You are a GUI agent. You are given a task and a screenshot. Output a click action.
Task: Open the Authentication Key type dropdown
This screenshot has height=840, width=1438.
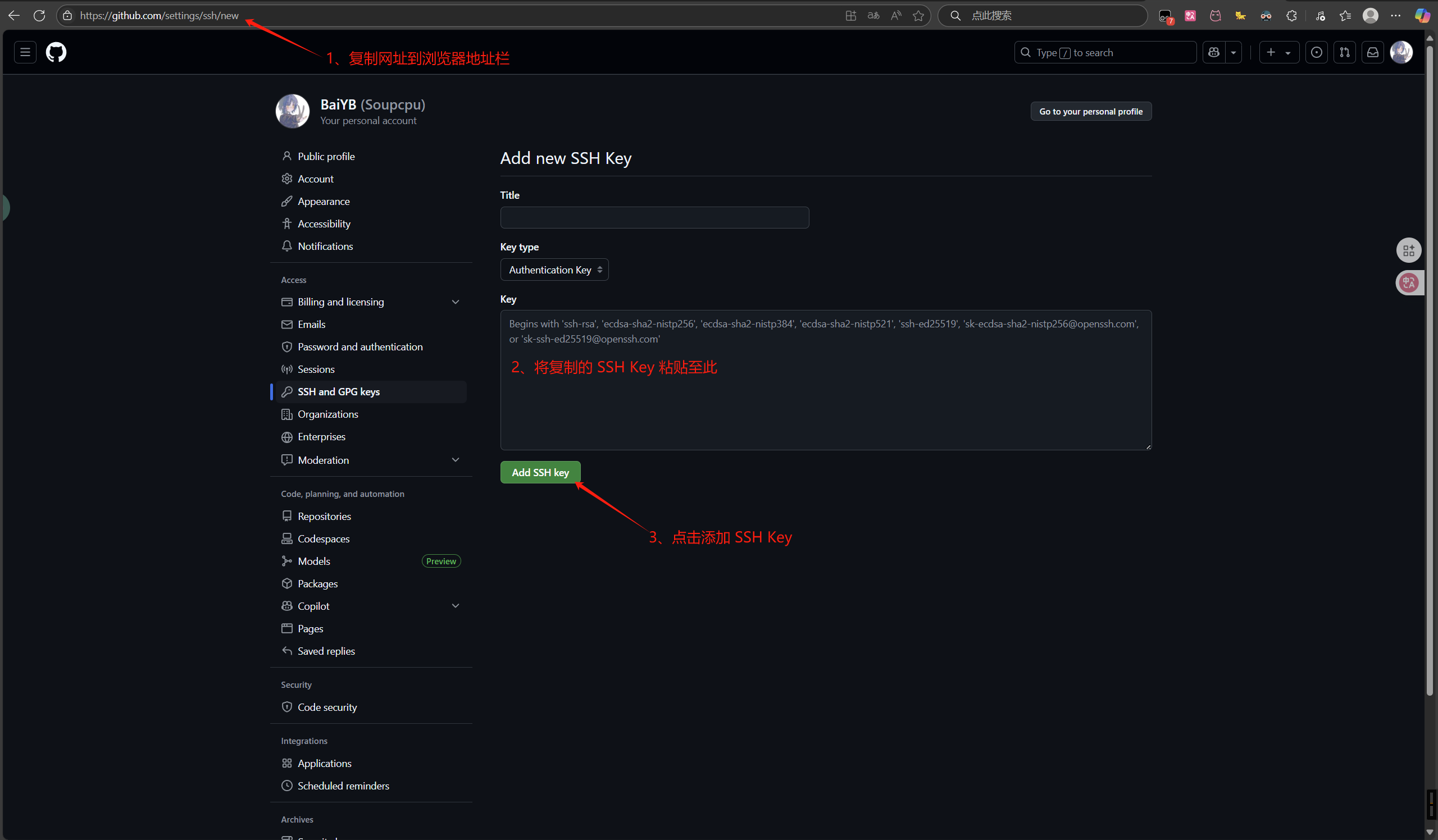[x=554, y=270]
